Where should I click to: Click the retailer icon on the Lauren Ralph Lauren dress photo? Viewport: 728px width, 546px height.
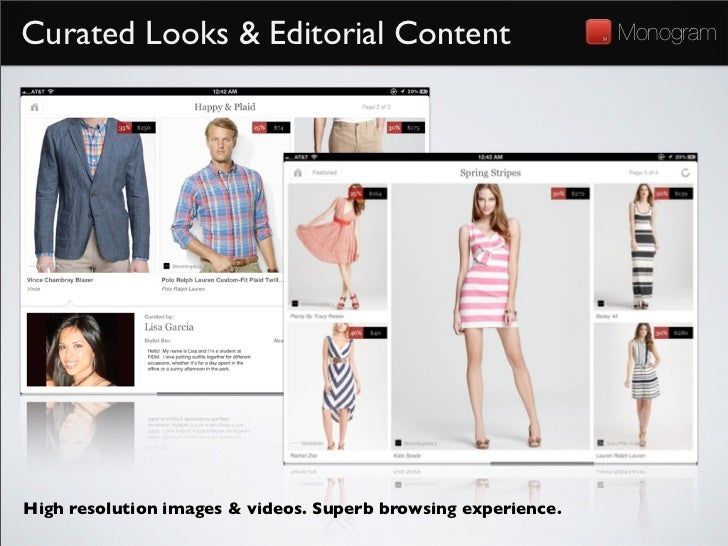click(600, 443)
